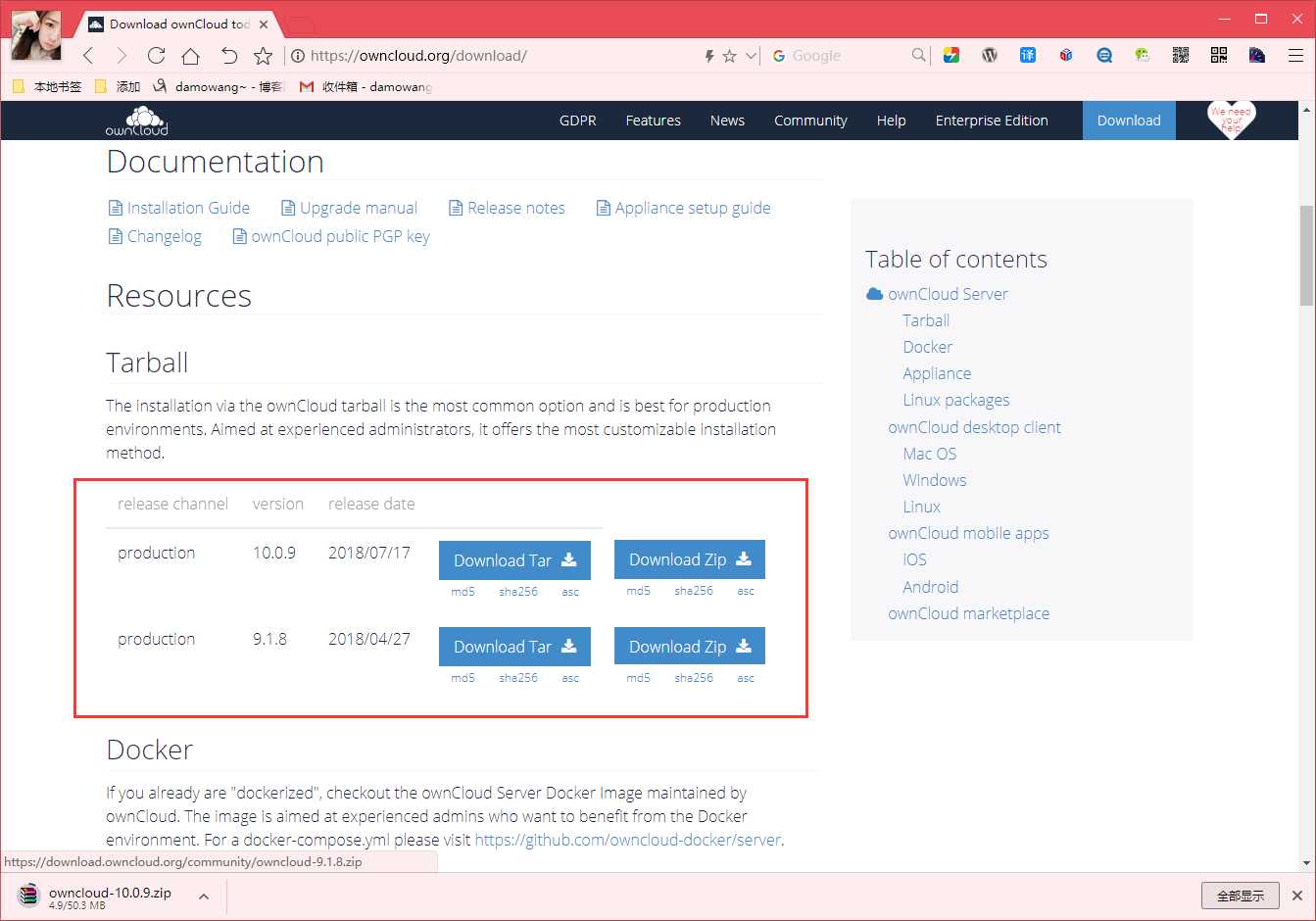Open the browser home page
Viewport: 1316px width, 921px height.
coord(191,56)
